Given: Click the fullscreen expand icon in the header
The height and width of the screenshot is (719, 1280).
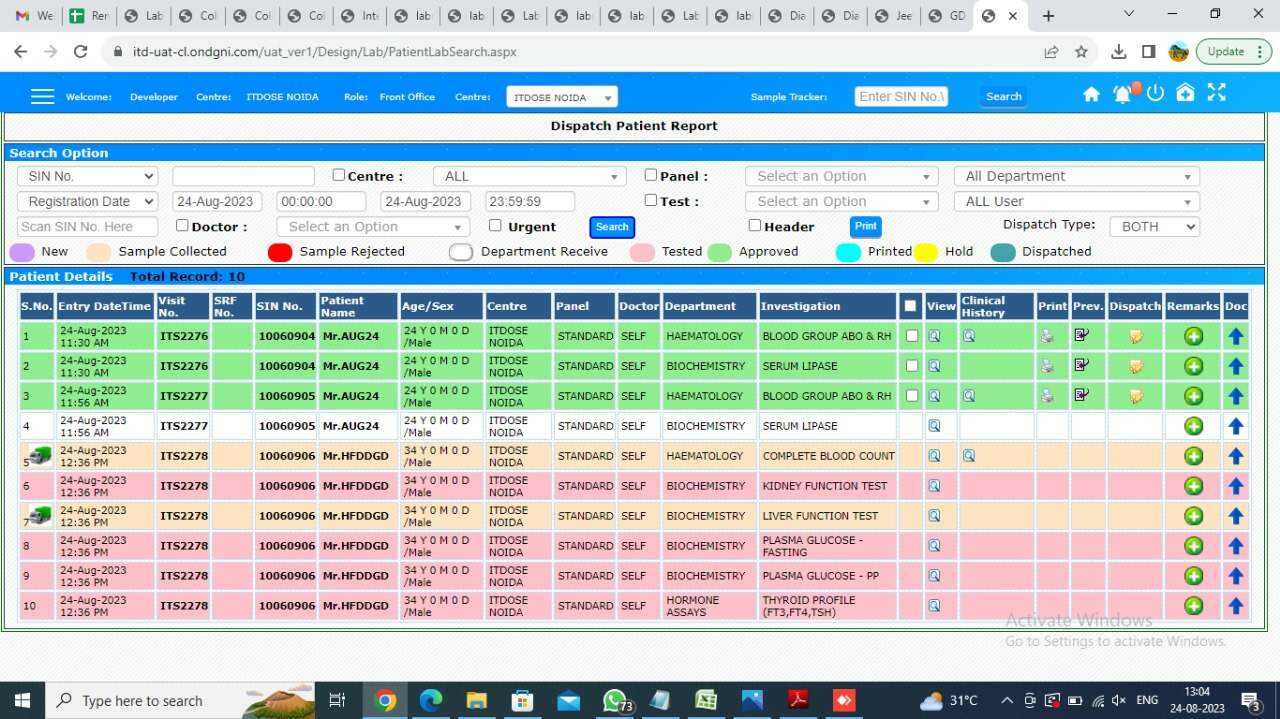Looking at the screenshot, I should [x=1216, y=92].
